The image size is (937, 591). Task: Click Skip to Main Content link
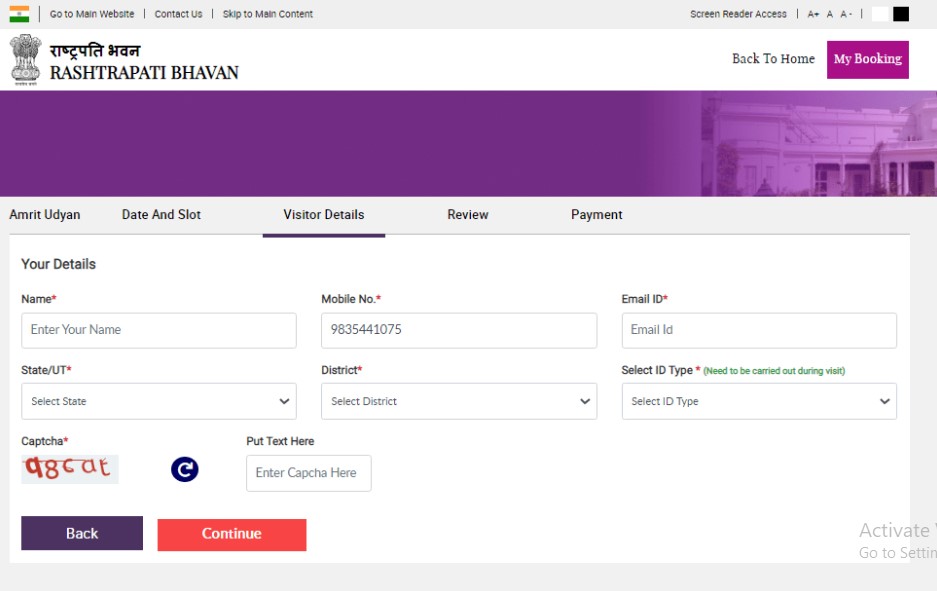268,14
